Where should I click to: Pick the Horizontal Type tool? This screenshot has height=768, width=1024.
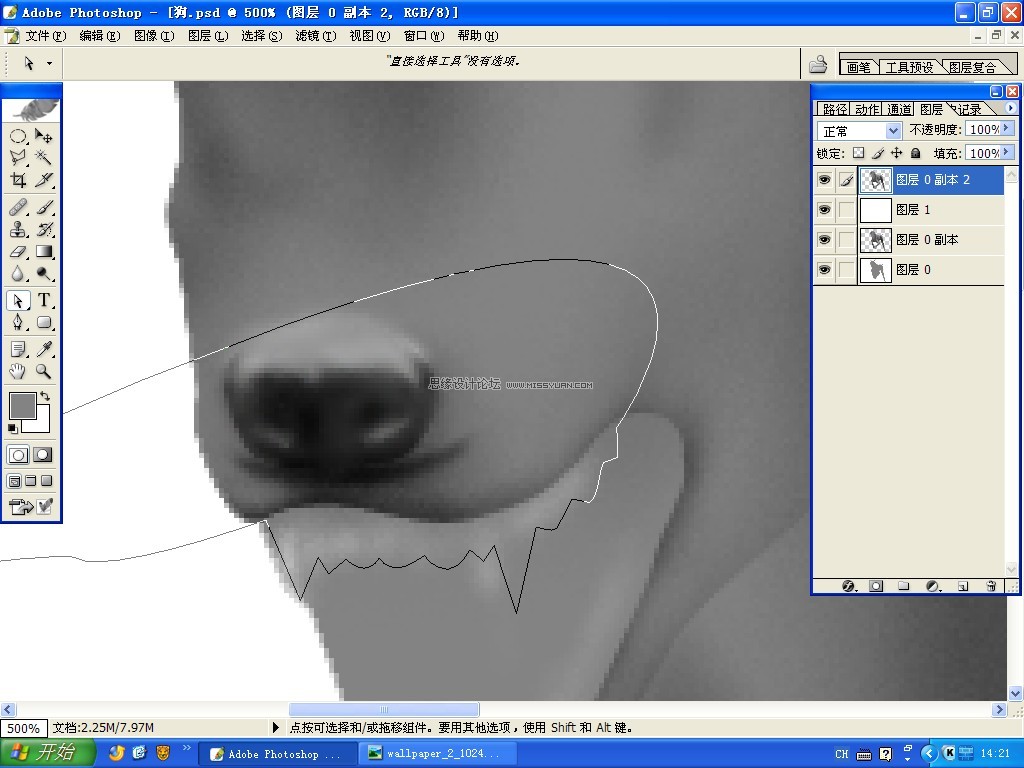44,300
